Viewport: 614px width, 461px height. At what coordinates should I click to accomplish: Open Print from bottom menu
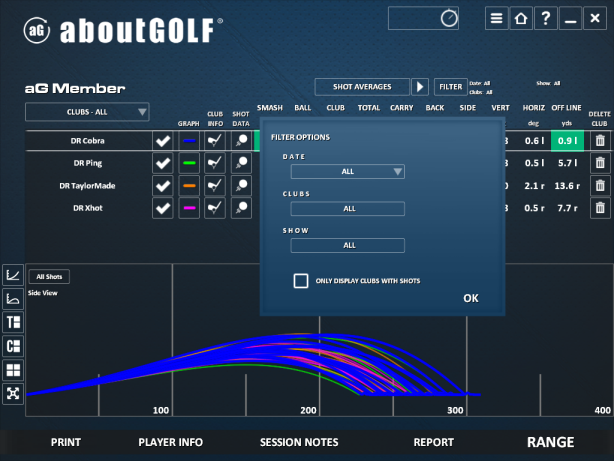click(x=66, y=442)
